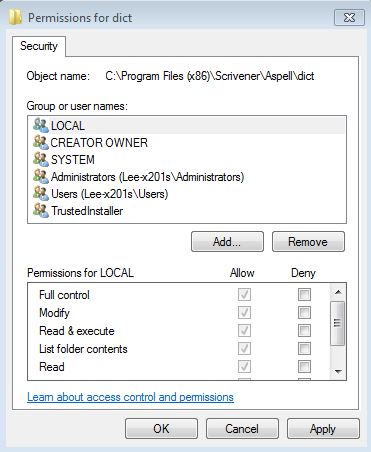Check Deny for Read & execute
371x452 pixels.
pyautogui.click(x=304, y=330)
